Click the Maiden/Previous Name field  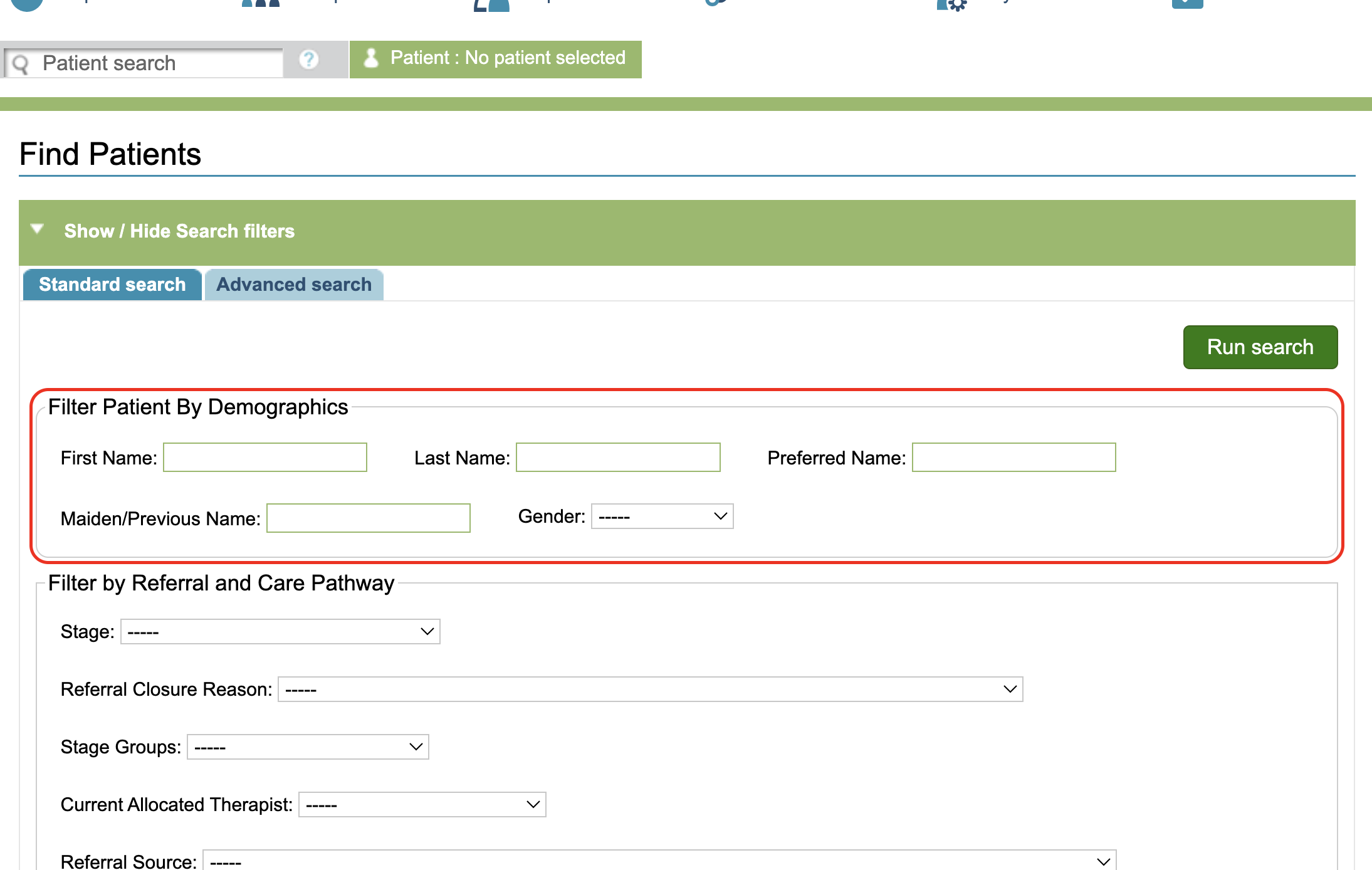tap(369, 518)
